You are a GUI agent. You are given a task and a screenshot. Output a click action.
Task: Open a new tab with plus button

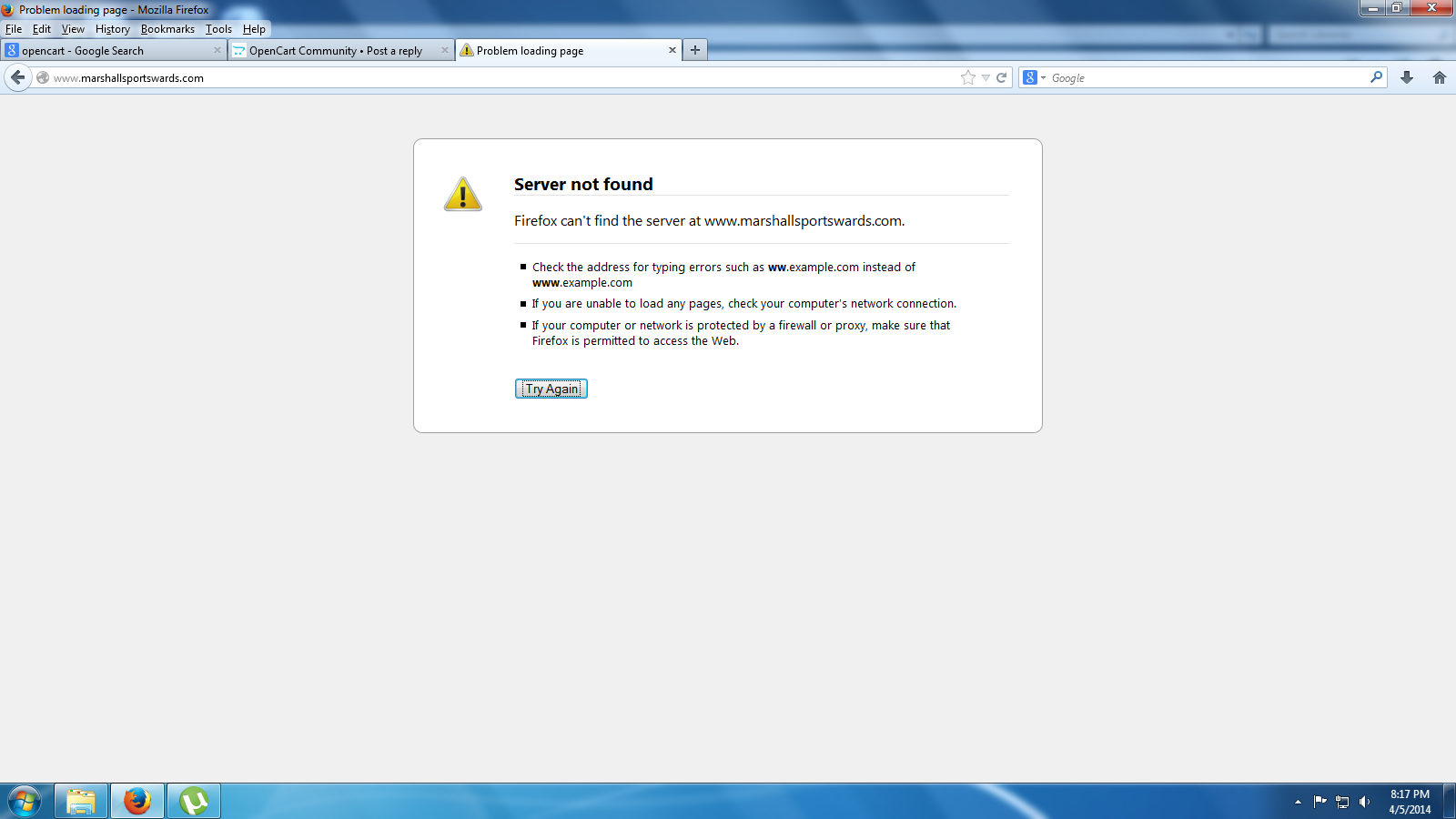point(695,50)
